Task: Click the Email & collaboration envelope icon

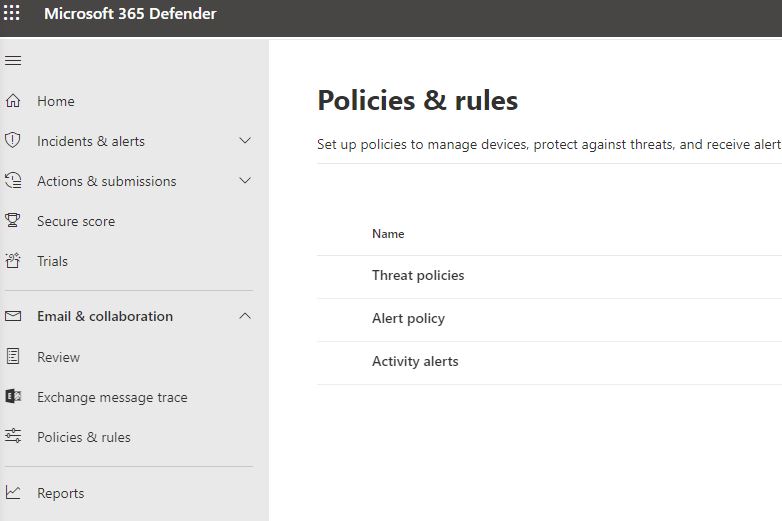Action: point(13,316)
